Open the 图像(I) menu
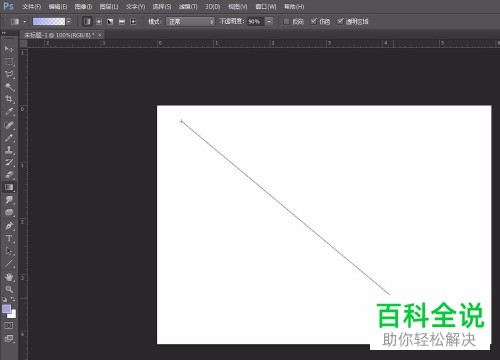 point(83,7)
